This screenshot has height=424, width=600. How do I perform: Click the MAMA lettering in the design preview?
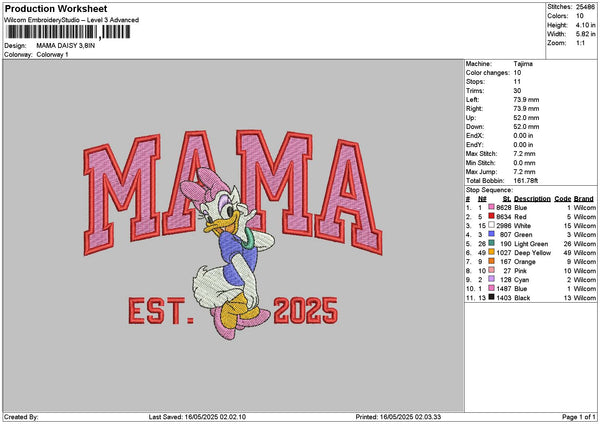pyautogui.click(x=233, y=191)
